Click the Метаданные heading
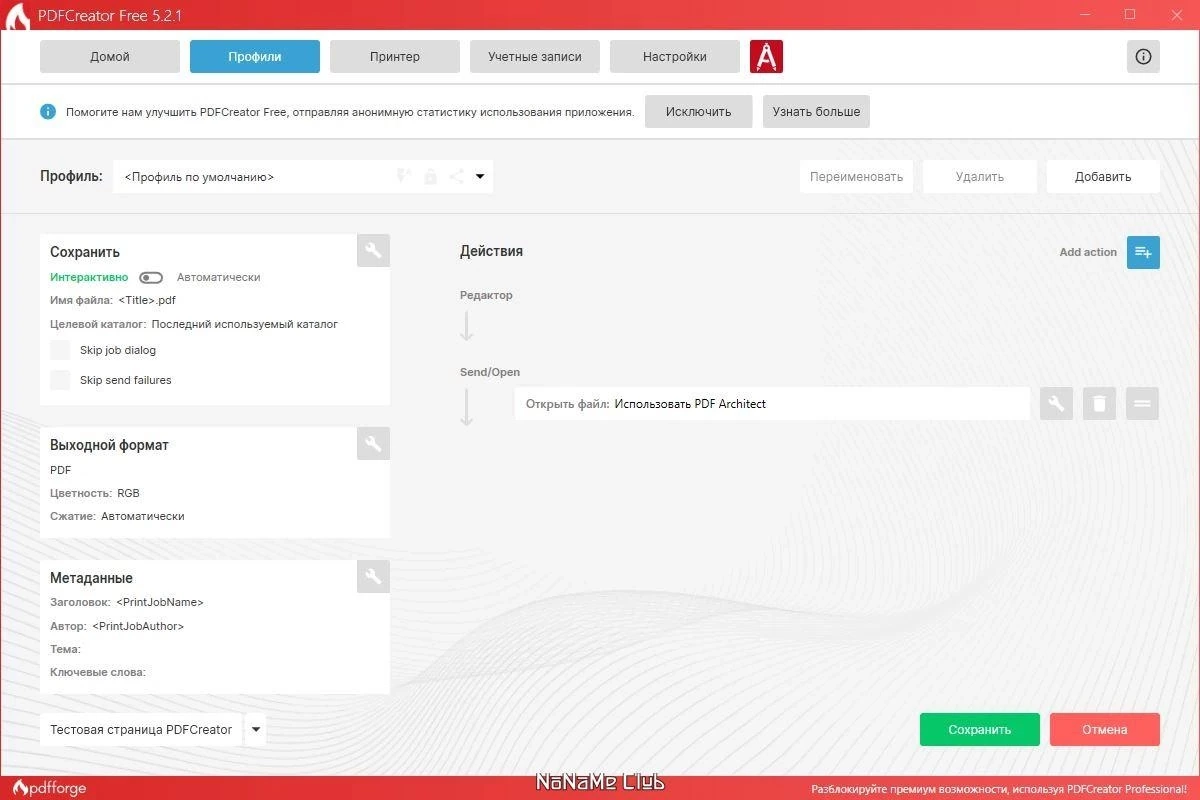Image resolution: width=1200 pixels, height=800 pixels. (91, 578)
